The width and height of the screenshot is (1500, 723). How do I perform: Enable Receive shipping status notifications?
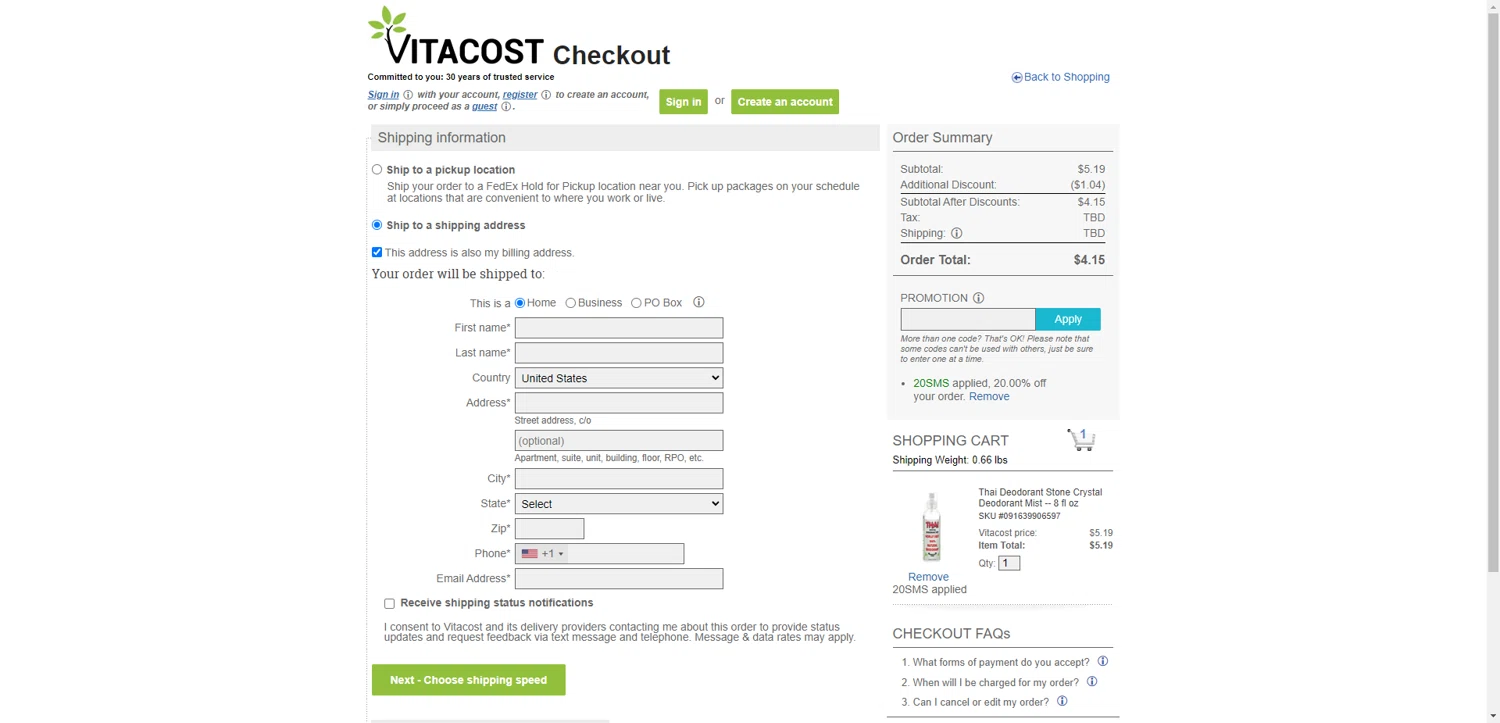(389, 603)
